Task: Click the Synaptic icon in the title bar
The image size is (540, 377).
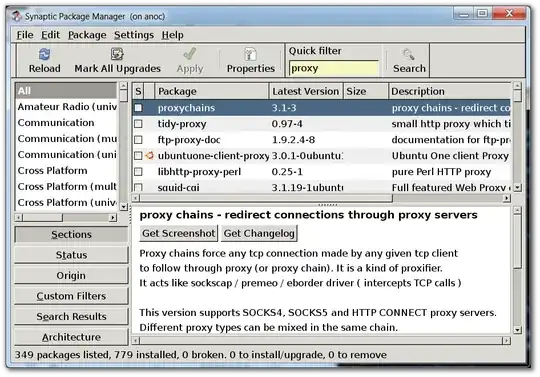Action: 17,16
